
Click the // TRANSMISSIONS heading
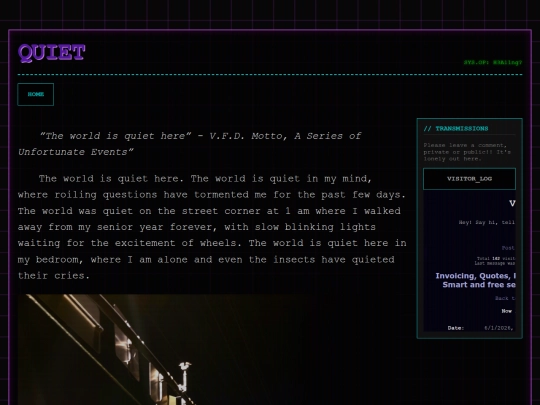pos(456,128)
